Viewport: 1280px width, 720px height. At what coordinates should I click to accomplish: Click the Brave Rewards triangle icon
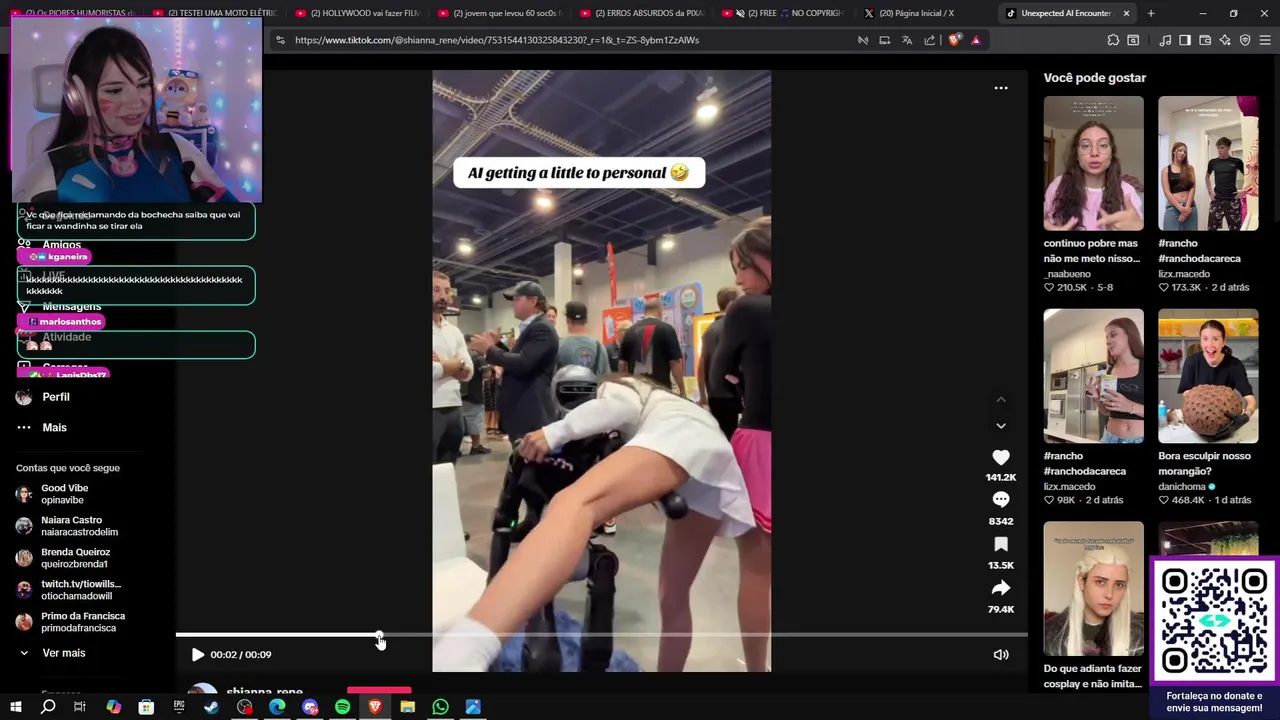coord(976,40)
